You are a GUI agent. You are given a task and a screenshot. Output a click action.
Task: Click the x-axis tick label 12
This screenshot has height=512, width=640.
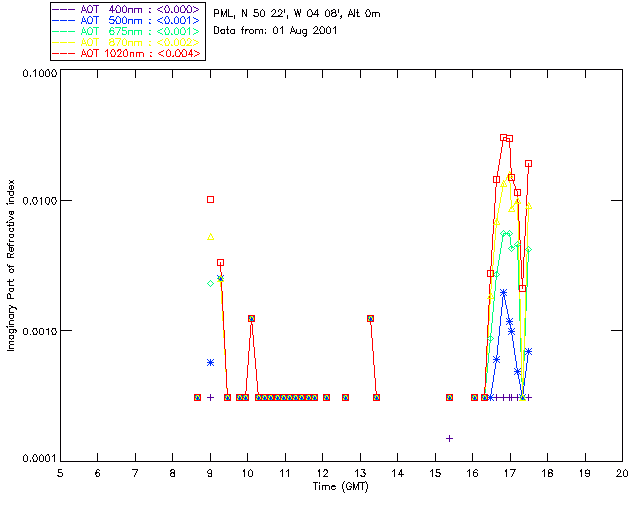tap(322, 473)
